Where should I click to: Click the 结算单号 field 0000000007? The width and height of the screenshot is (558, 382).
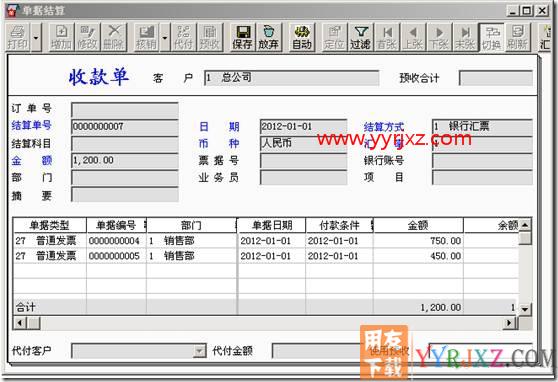click(x=125, y=127)
